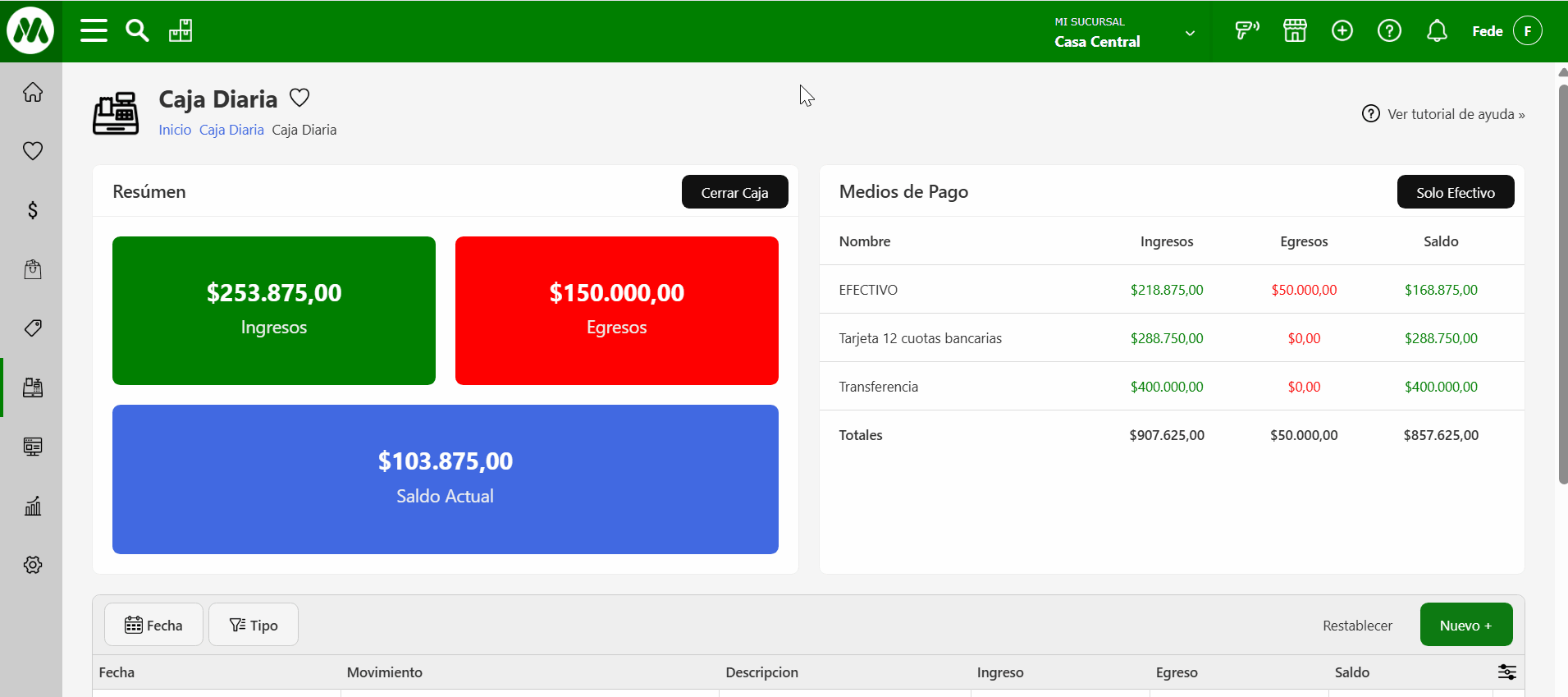Open the hamburger menu
Viewport: 1568px width, 697px height.
94,31
